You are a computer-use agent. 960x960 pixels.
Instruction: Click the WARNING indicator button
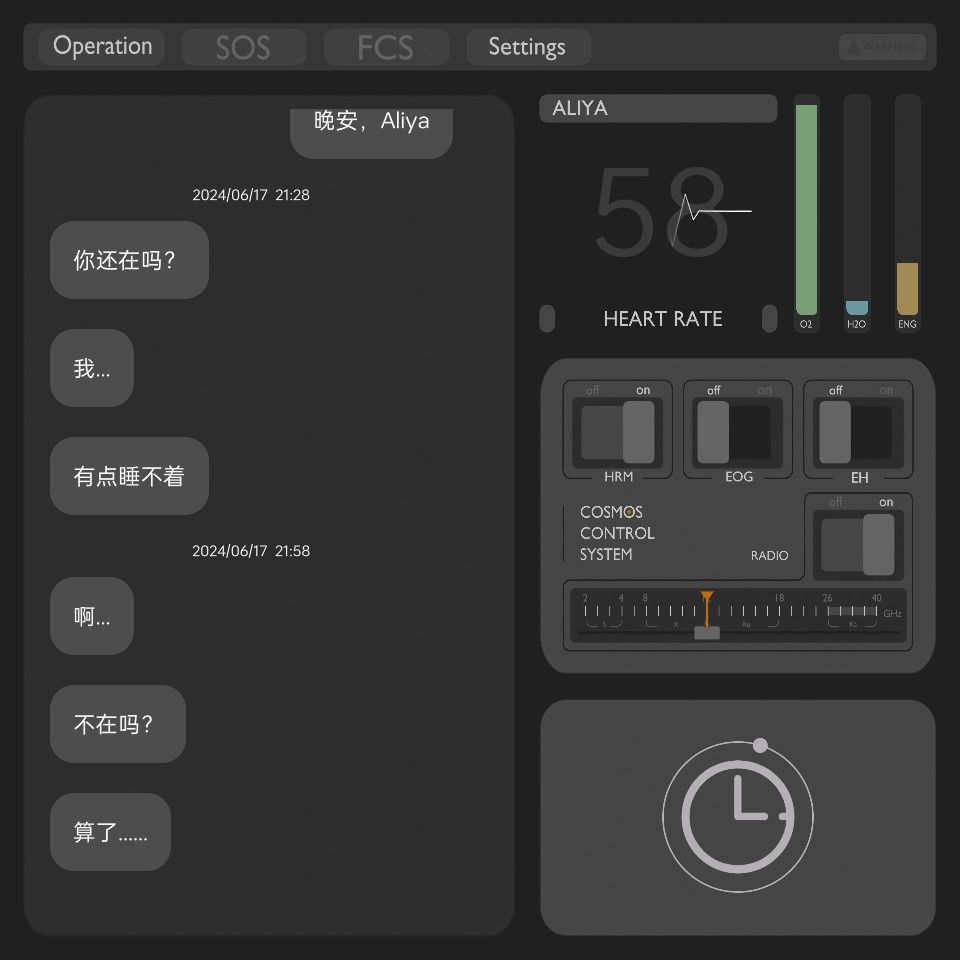tap(882, 47)
